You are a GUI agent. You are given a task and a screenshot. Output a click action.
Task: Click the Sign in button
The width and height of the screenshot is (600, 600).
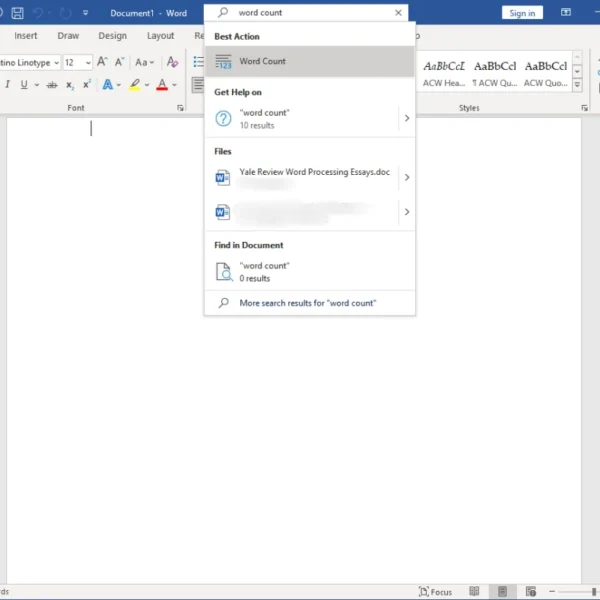pyautogui.click(x=522, y=13)
